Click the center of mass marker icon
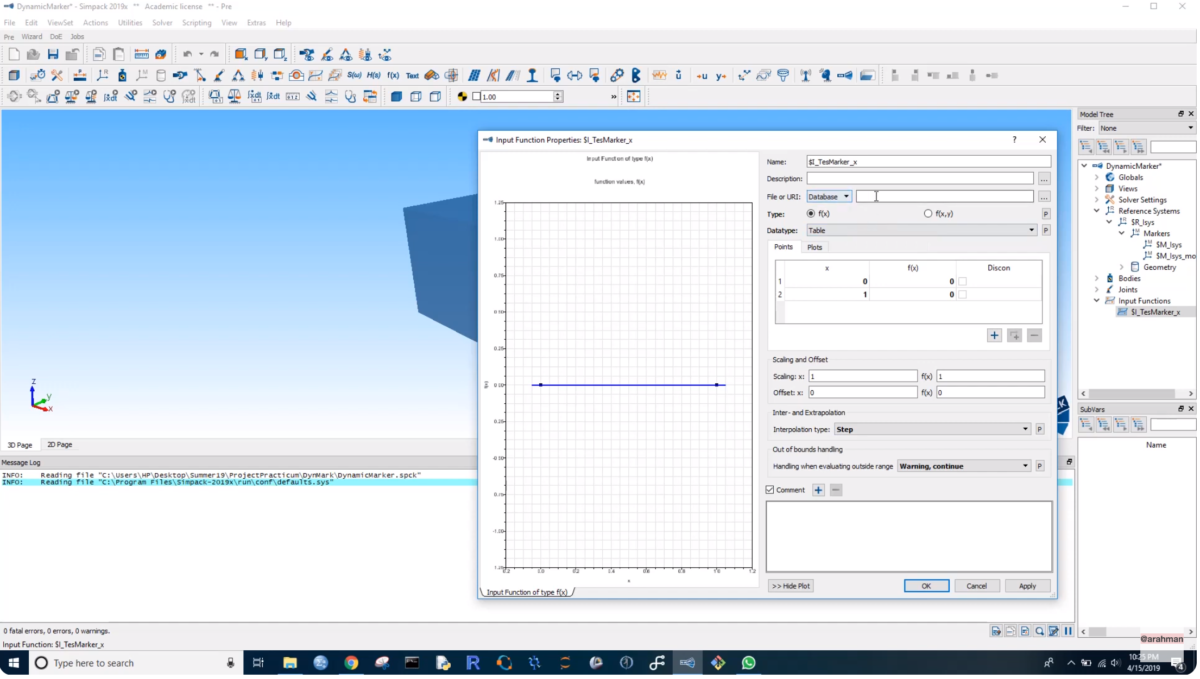Viewport: 1200px width, 679px height. click(462, 97)
